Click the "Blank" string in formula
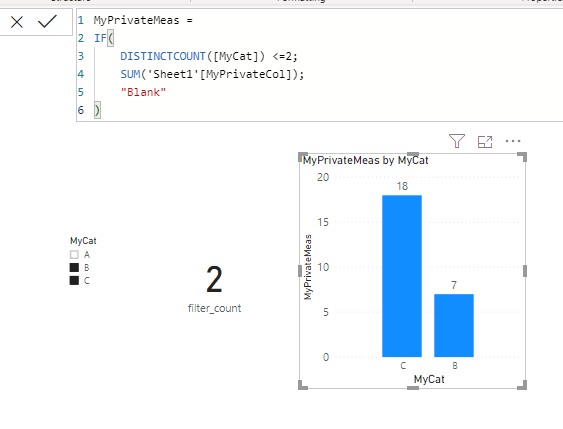Image resolution: width=563 pixels, height=429 pixels. [x=143, y=92]
